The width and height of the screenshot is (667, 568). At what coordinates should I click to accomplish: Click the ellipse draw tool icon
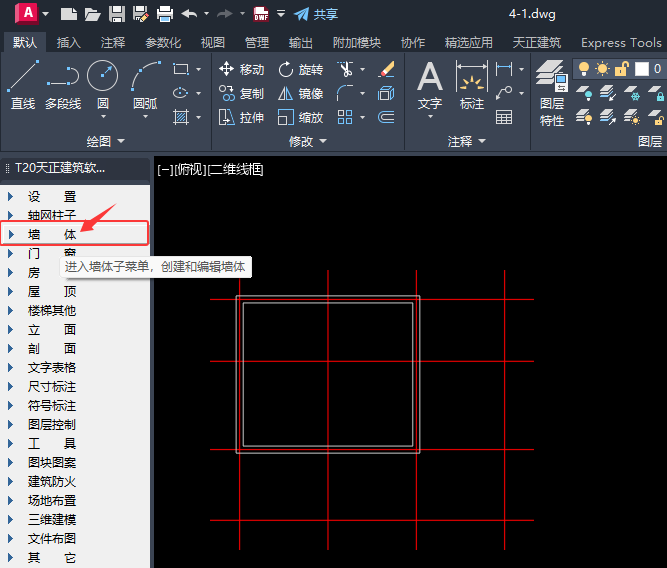[x=181, y=93]
